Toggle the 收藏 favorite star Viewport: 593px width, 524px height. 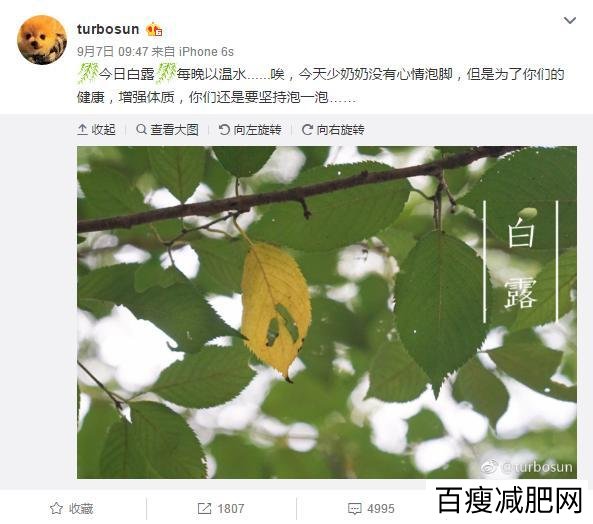71,508
